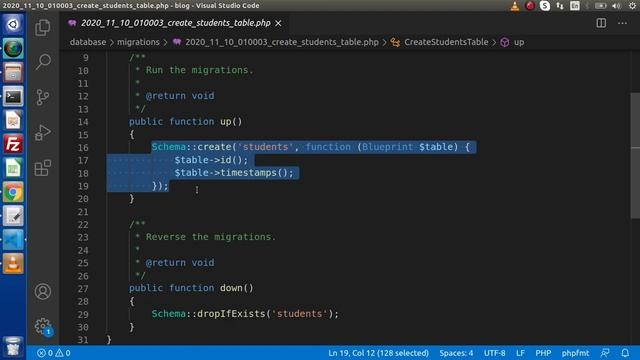Close the create_students_table.php tab

pyautogui.click(x=278, y=23)
